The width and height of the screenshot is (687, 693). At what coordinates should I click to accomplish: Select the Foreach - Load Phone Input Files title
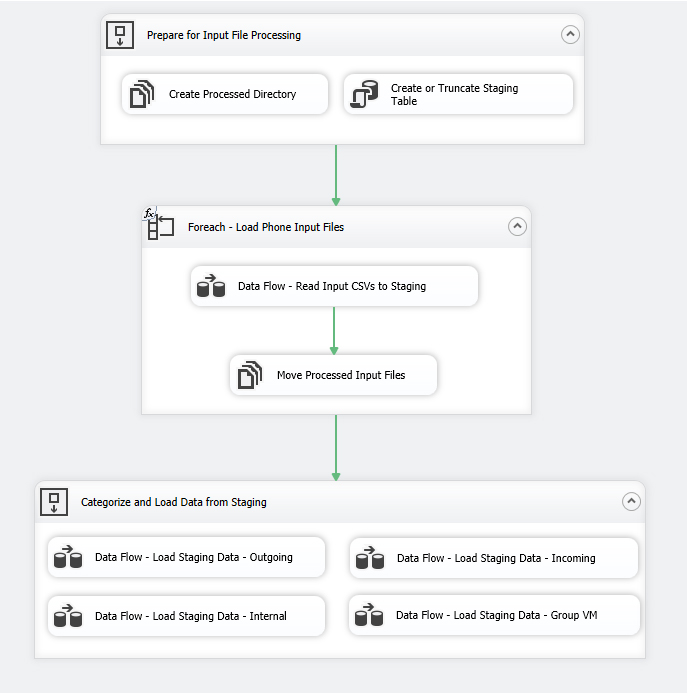(266, 227)
